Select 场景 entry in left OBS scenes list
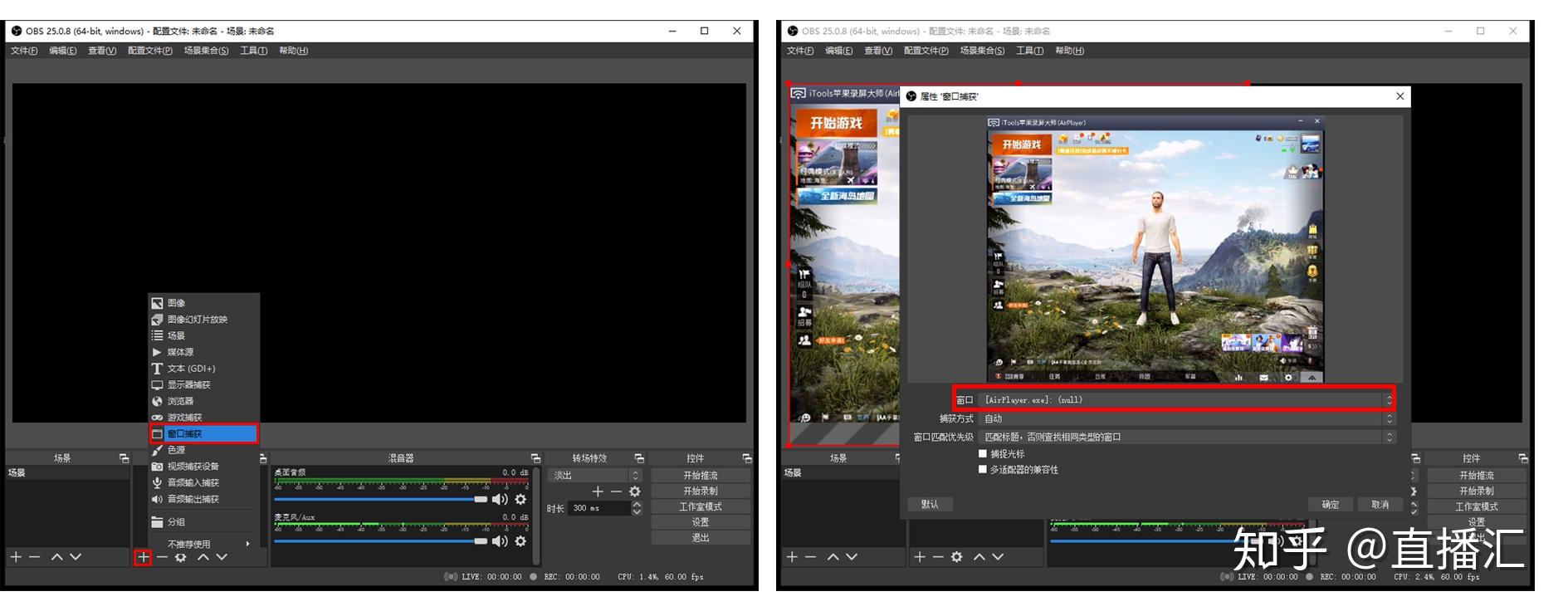This screenshot has height=616, width=1568. (68, 473)
